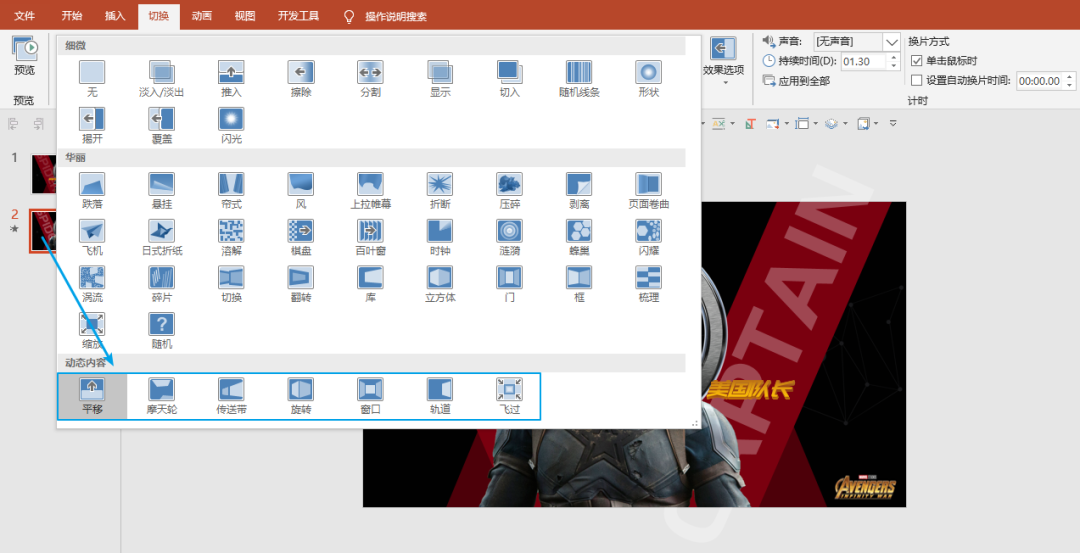This screenshot has width=1080, height=553.
Task: Toggle the 单击鼠标时 checkbox
Action: point(916,61)
